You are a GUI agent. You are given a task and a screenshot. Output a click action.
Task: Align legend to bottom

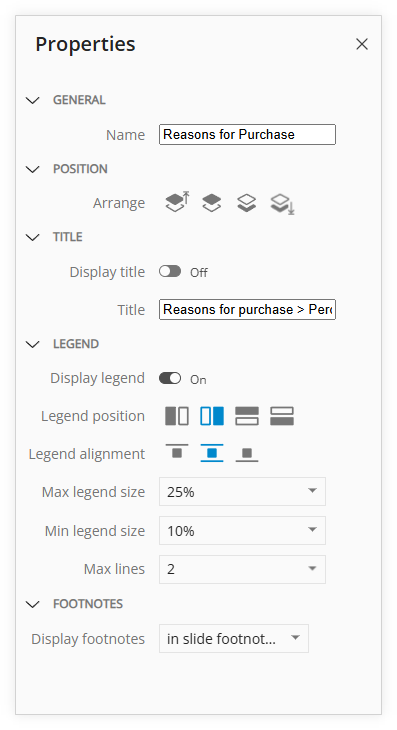(x=247, y=453)
